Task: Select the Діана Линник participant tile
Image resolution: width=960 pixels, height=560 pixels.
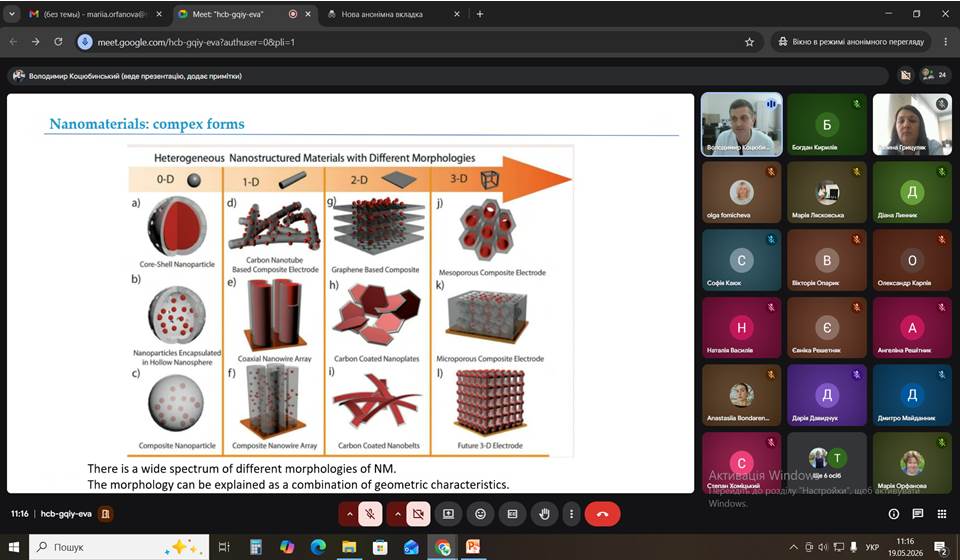Action: point(912,192)
